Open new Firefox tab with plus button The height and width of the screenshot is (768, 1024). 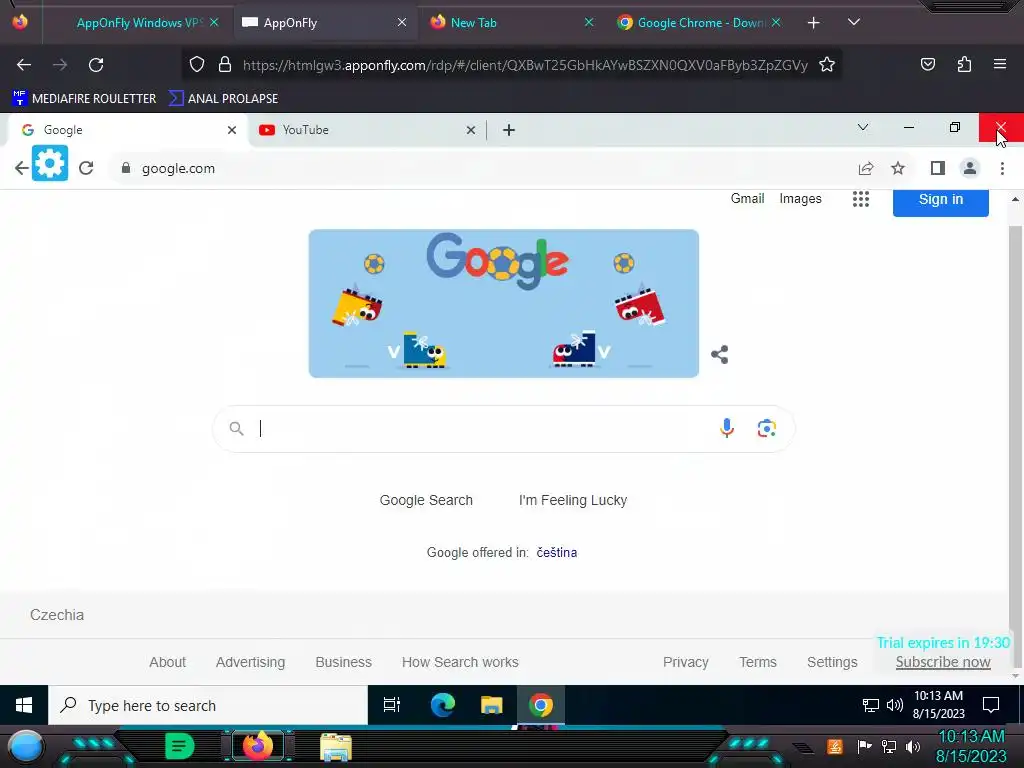click(x=813, y=23)
